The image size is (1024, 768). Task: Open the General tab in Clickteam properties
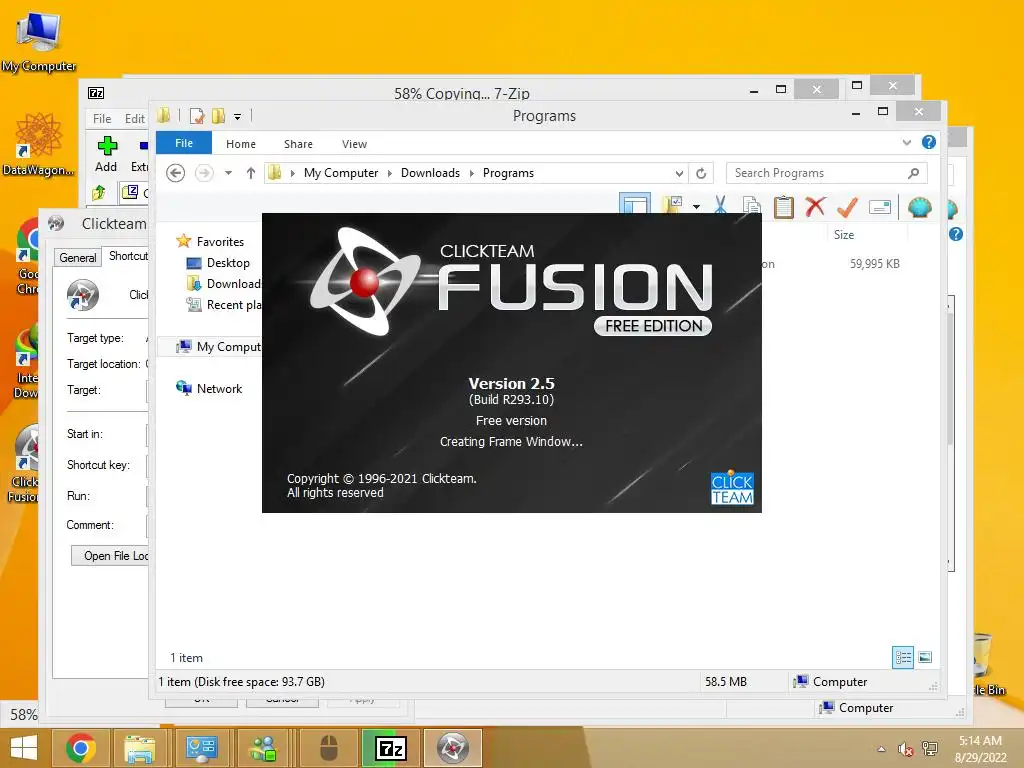[x=78, y=257]
